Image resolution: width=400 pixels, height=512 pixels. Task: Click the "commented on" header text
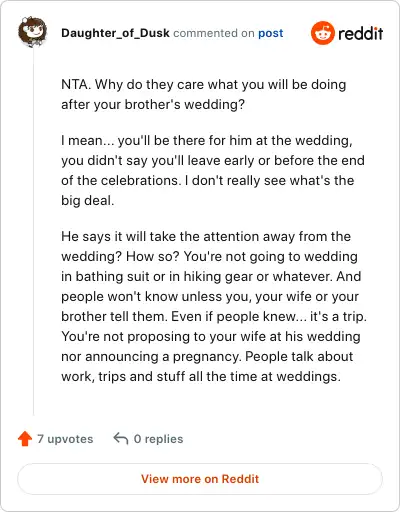(214, 33)
